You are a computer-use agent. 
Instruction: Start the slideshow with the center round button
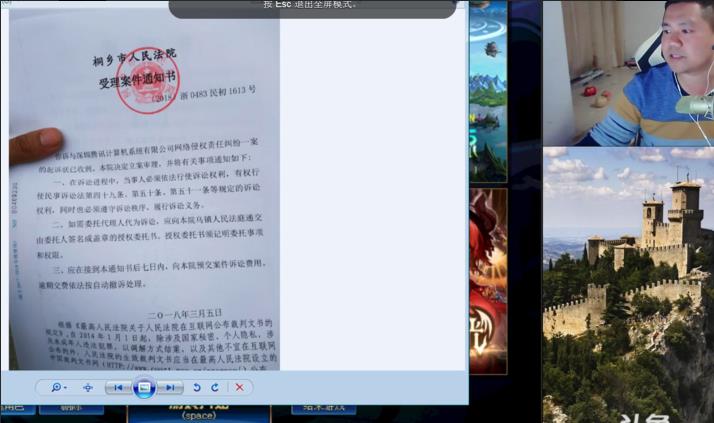[x=144, y=387]
